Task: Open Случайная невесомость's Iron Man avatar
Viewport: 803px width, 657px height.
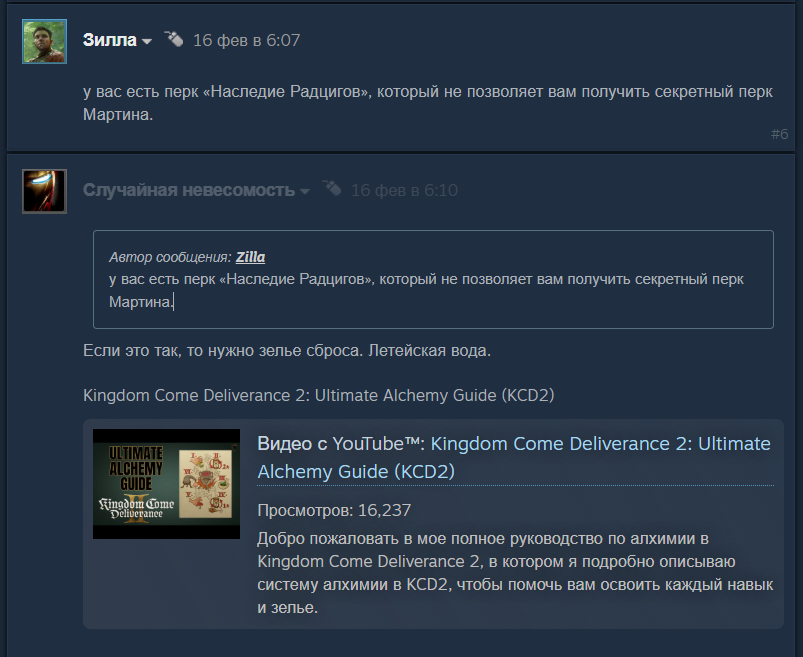Action: coord(45,192)
